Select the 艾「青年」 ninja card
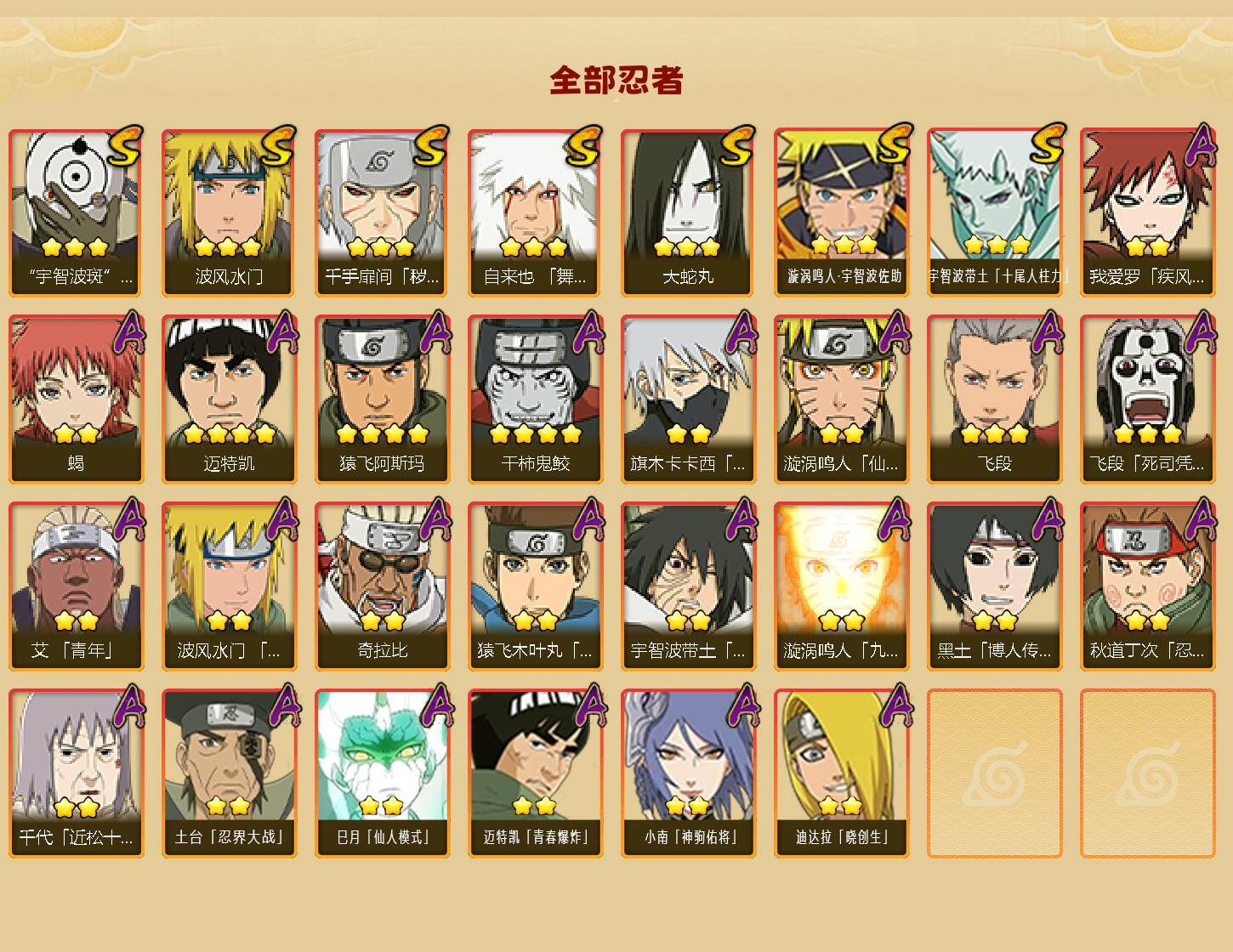 [77, 586]
